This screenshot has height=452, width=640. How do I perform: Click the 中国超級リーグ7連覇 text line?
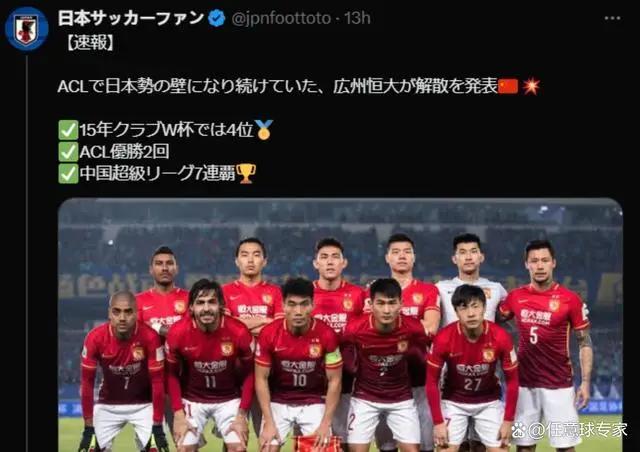(158, 174)
